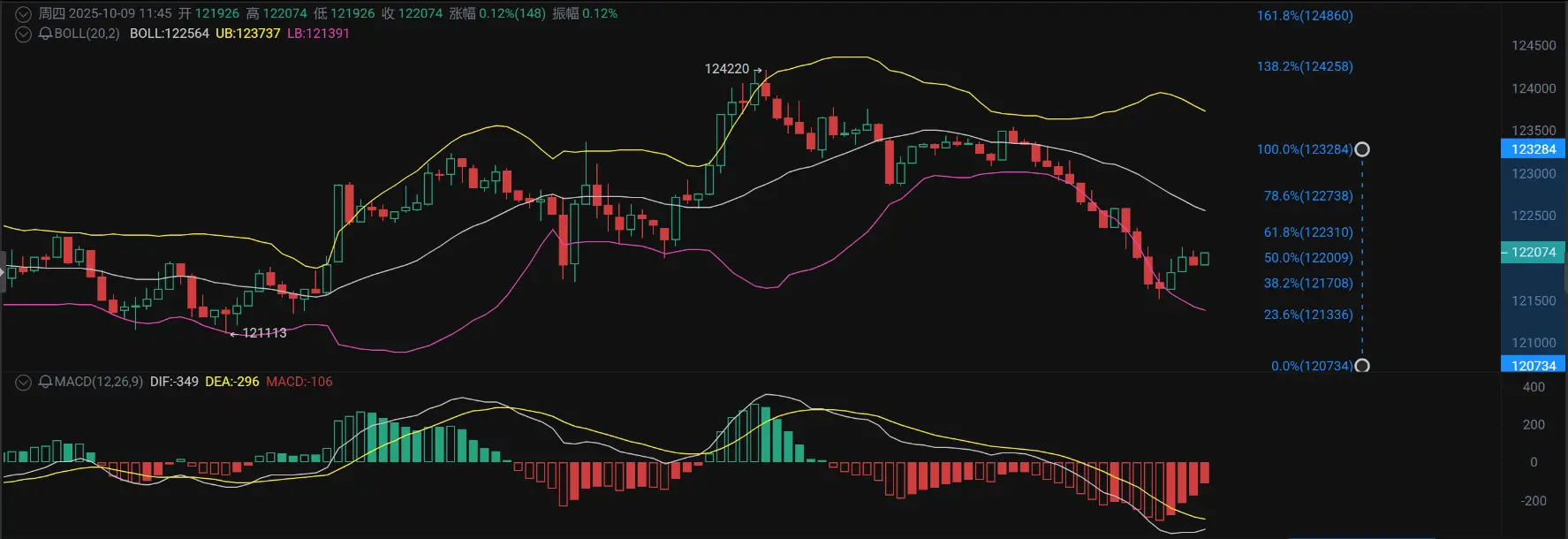Click the 涨幅 0.12%(148) change value

(497, 14)
